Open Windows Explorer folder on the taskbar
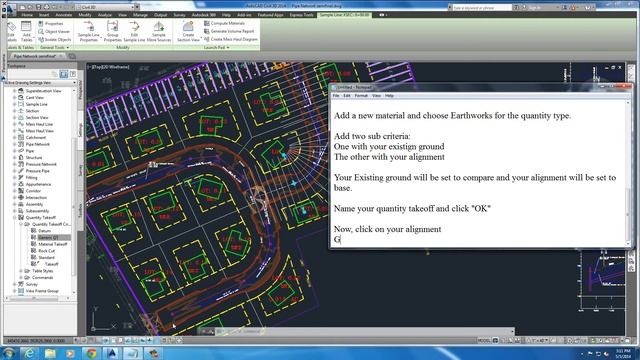 (x=50, y=353)
